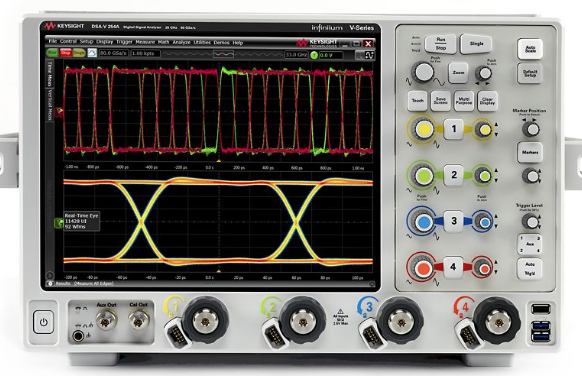The height and width of the screenshot is (376, 582).
Task: Click the Results (Measure All Edges) bar
Action: 210,284
